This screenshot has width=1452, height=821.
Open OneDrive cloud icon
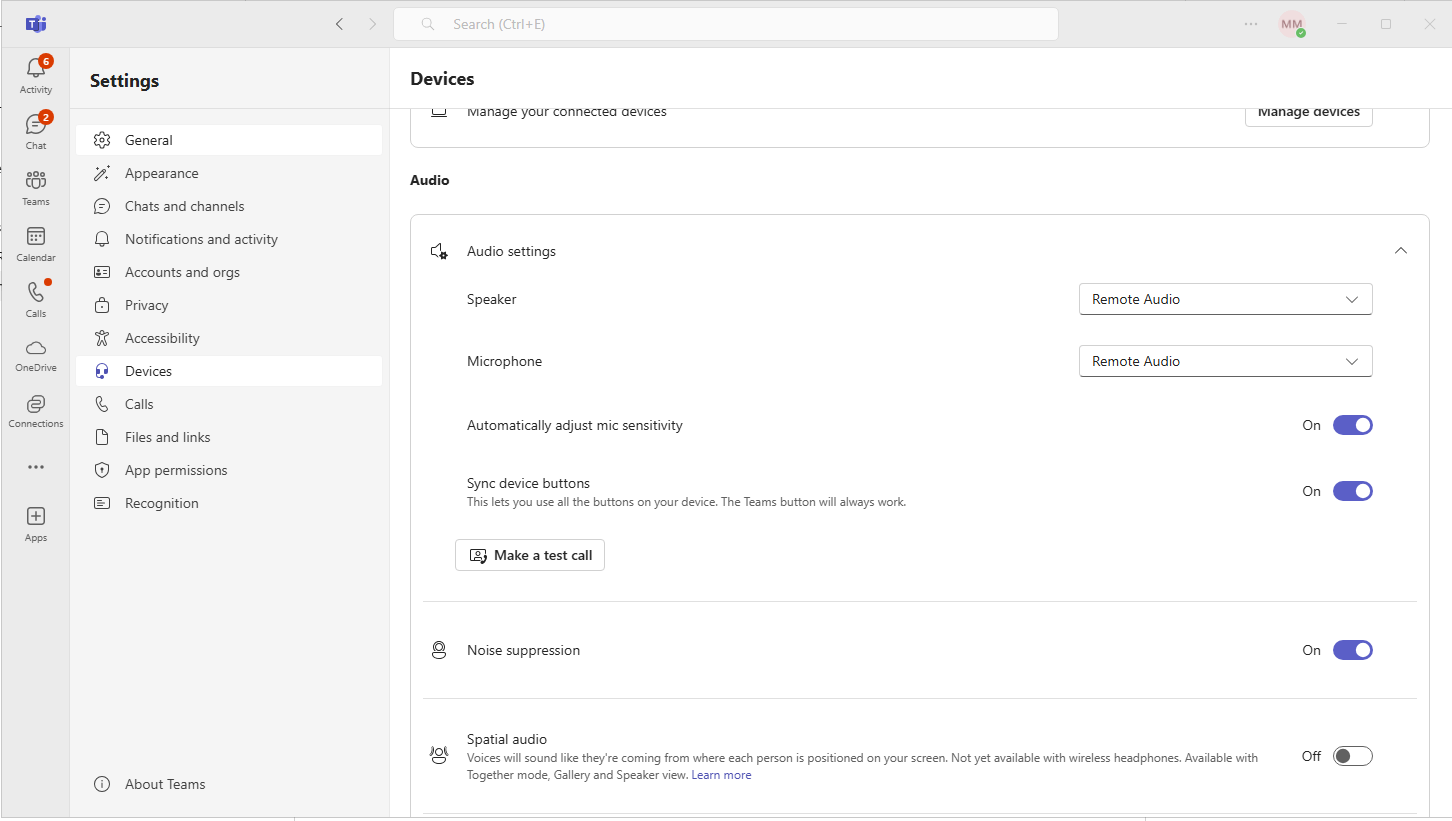coord(36,348)
